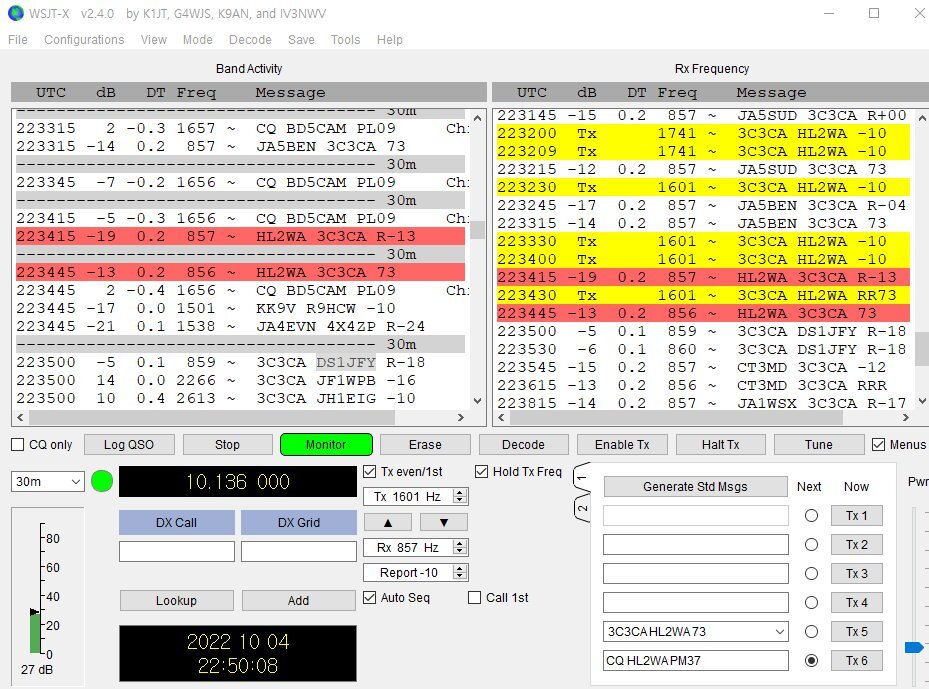Open the Decode menu
929x689 pixels.
[x=250, y=40]
